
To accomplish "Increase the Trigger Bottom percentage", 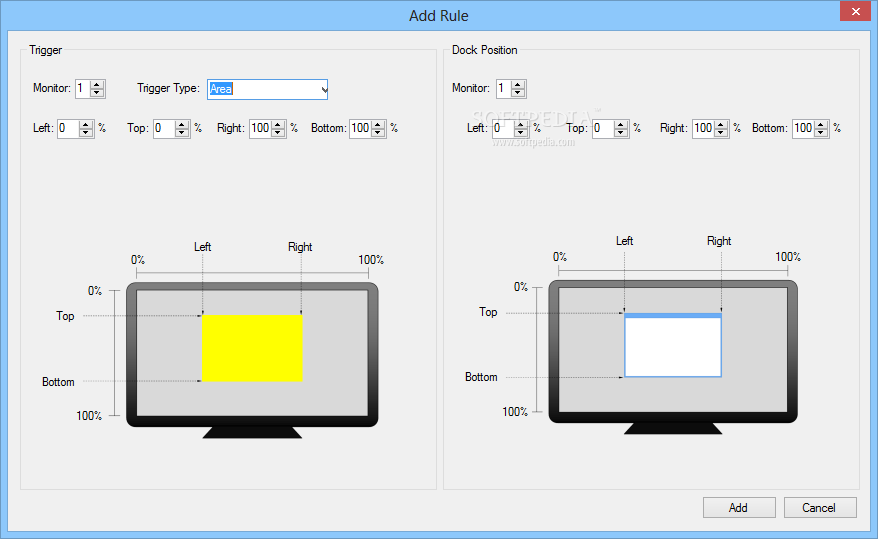I will point(378,125).
